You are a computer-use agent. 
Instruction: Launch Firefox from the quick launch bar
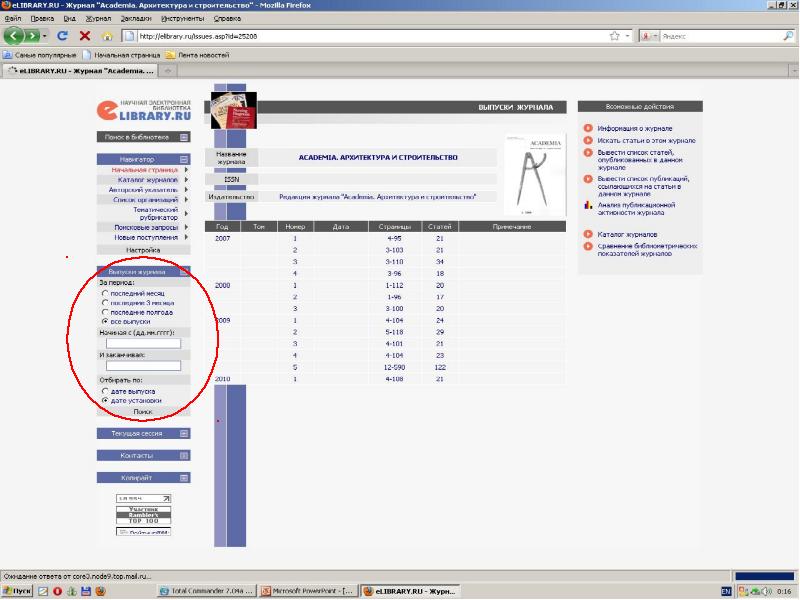coord(101,591)
